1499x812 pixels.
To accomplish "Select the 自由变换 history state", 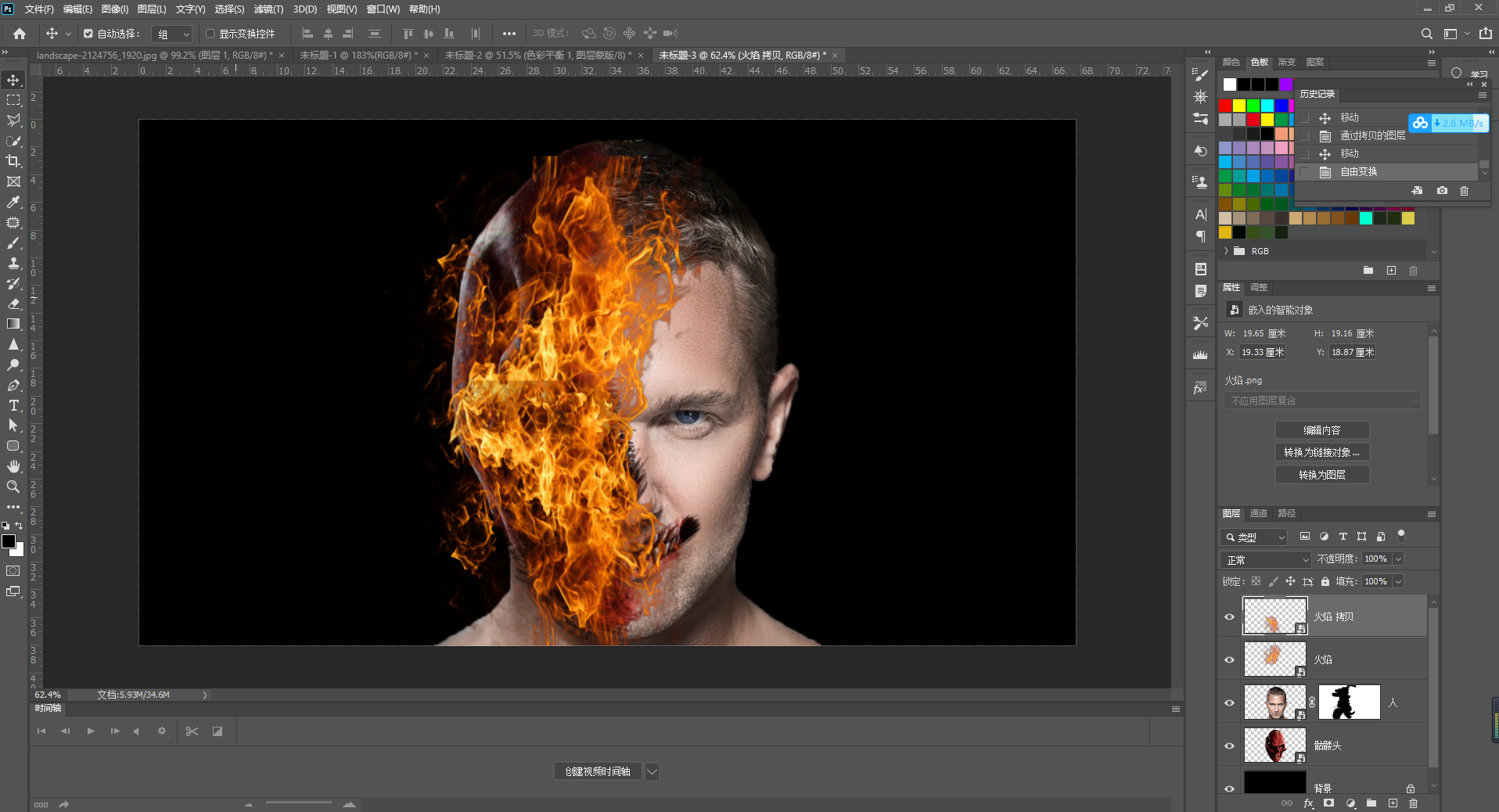I will (1386, 171).
